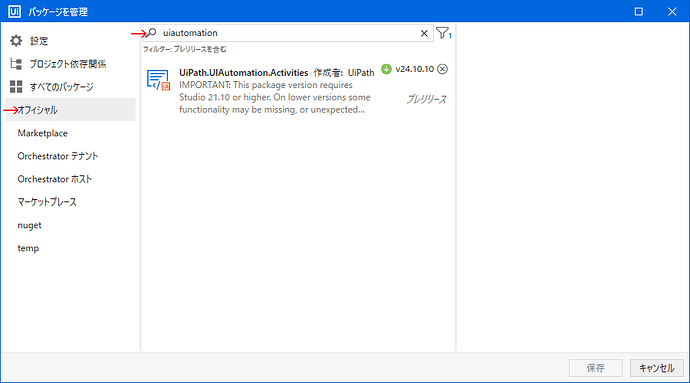This screenshot has width=690, height=383.
Task: Click the search magnifier icon
Action: [151, 33]
